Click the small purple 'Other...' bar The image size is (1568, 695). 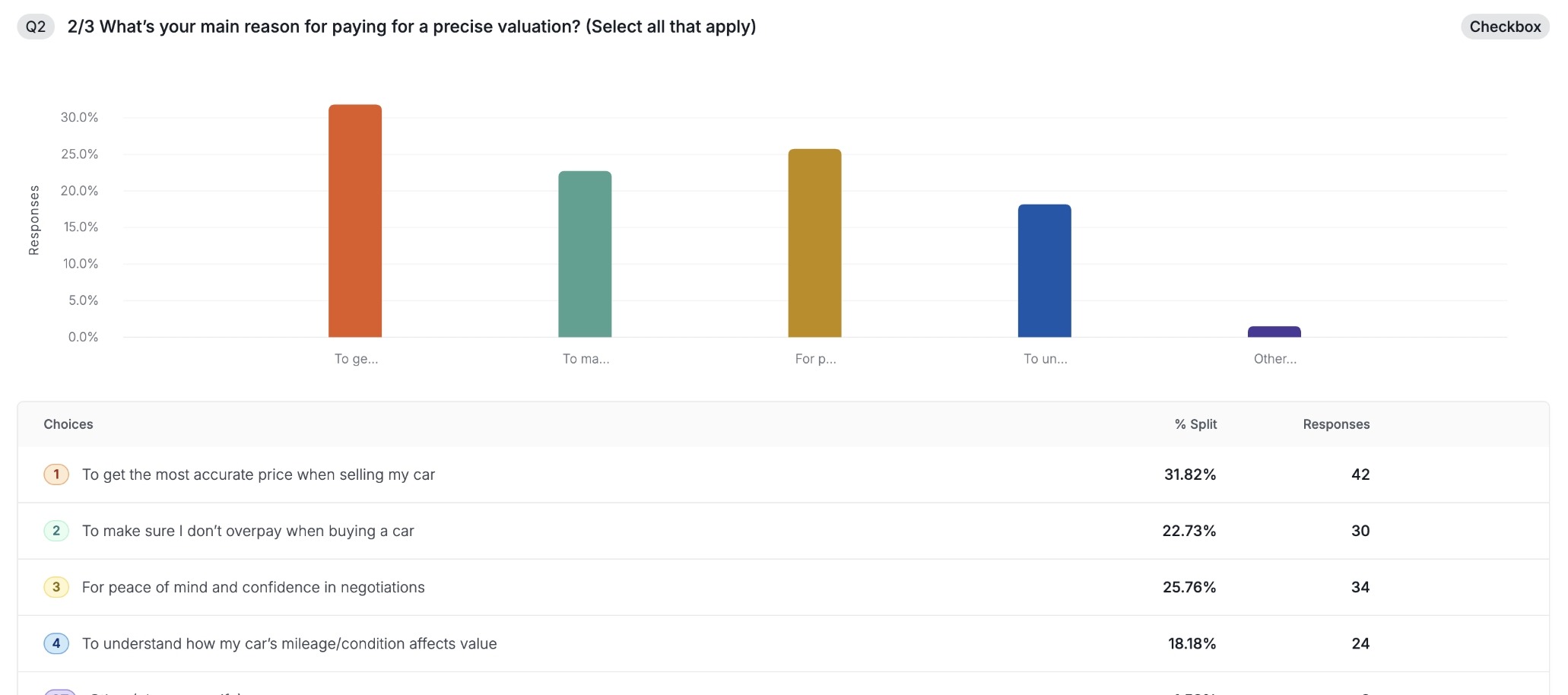tap(1274, 332)
